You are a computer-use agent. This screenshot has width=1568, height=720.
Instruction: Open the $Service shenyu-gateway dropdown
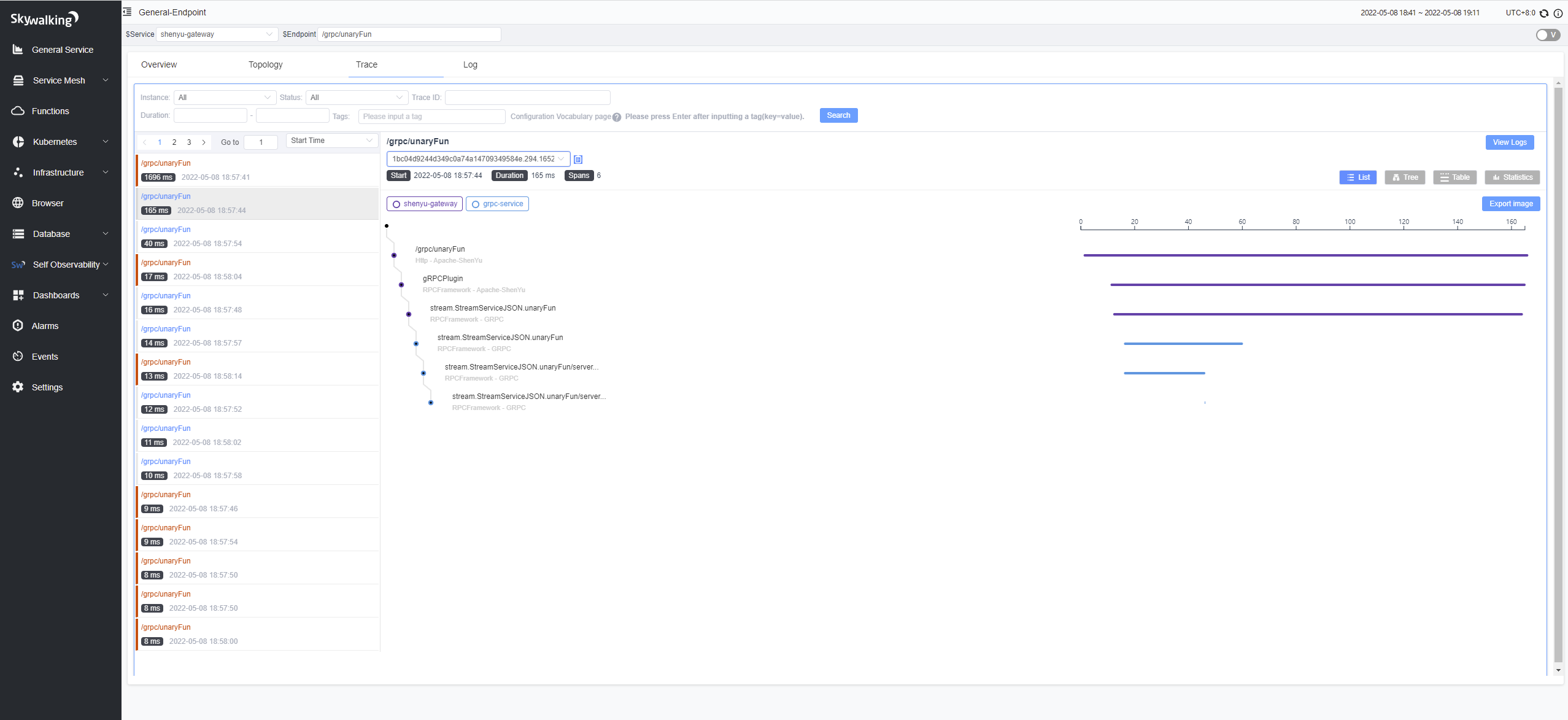click(217, 34)
